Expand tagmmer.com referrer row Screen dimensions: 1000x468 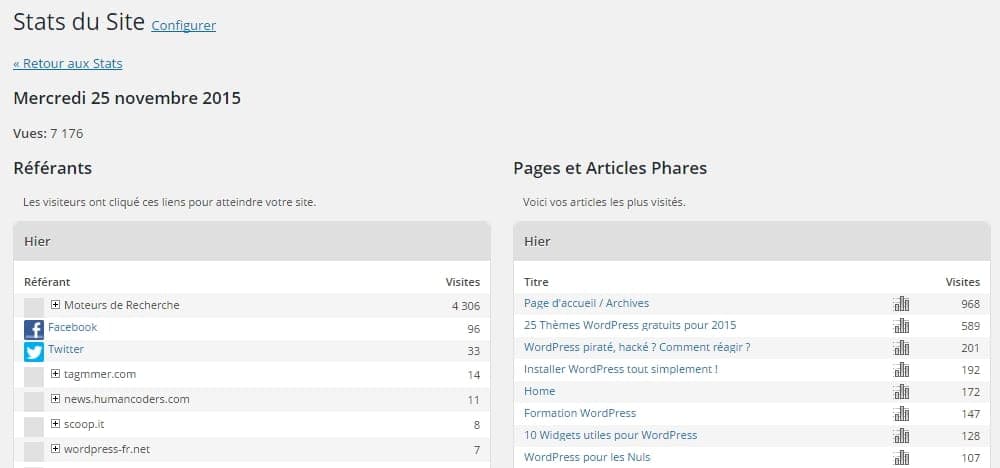click(55, 374)
